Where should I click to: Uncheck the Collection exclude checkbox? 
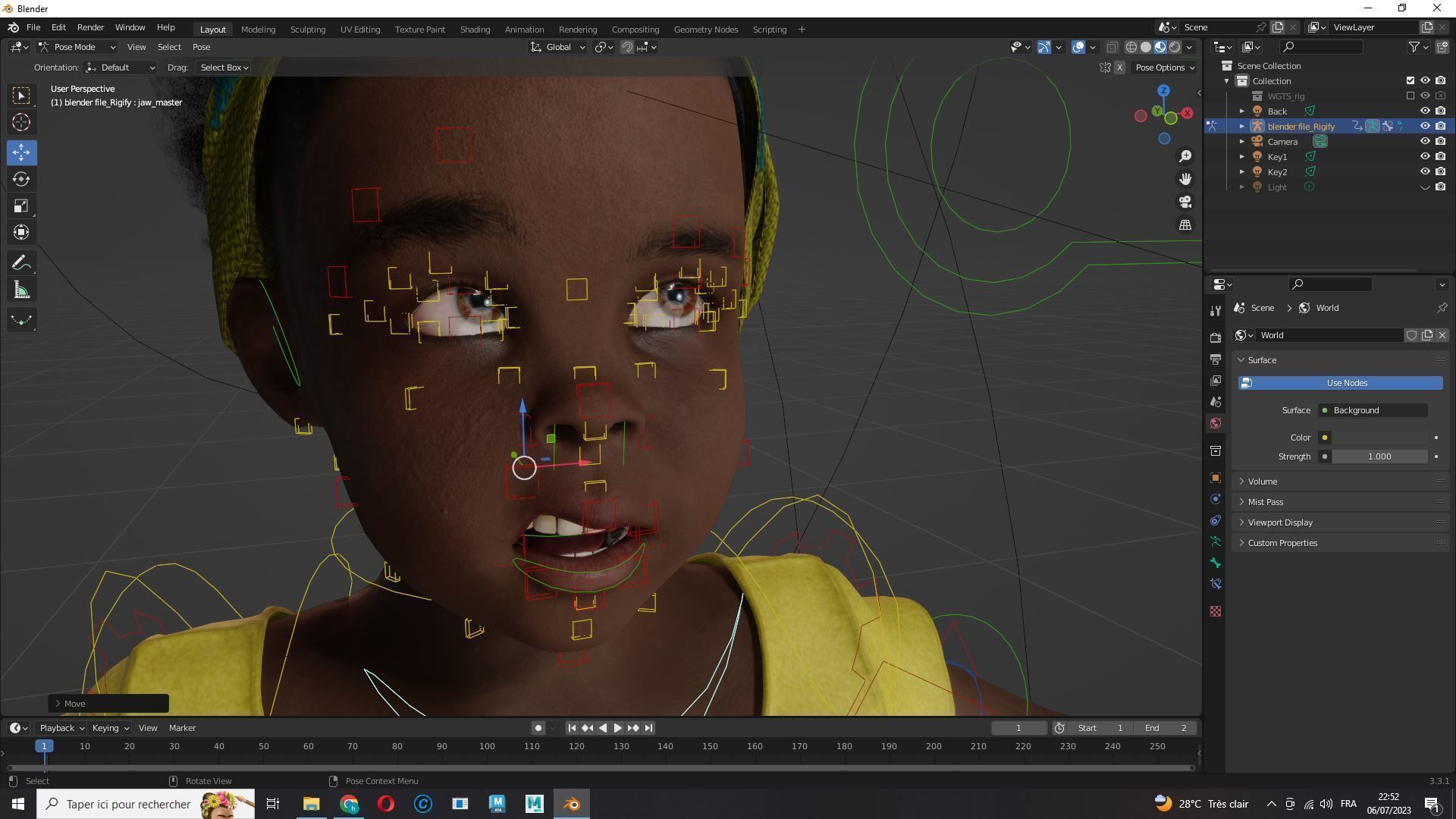coord(1410,81)
